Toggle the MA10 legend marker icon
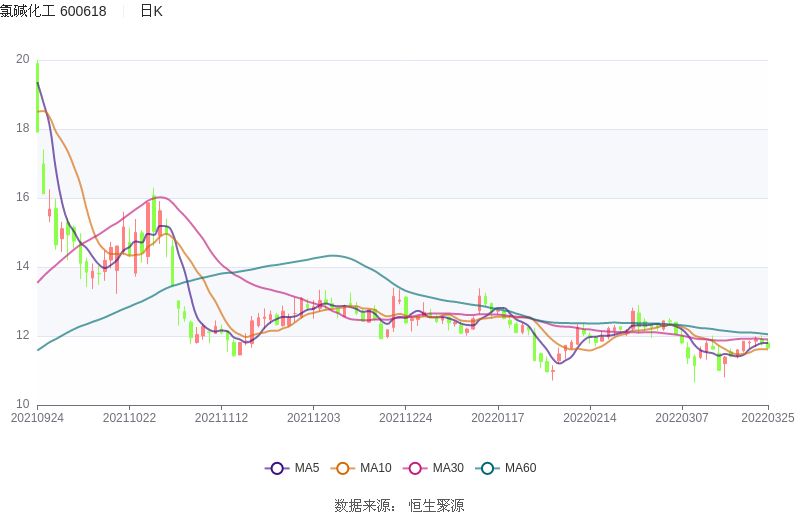This screenshot has width=800, height=517. pos(344,468)
